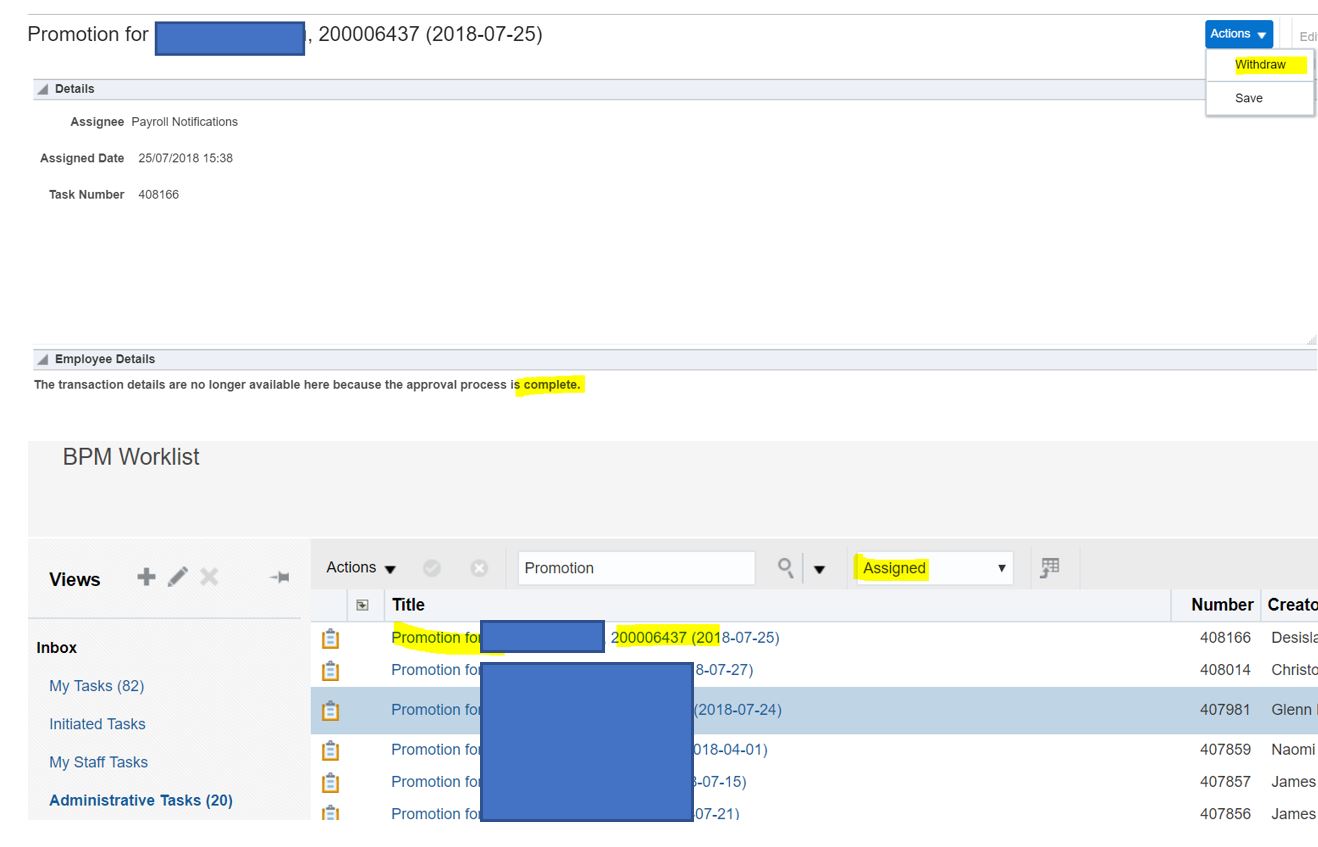Viewport: 1318px width, 847px height.
Task: Collapse the Details section triangle
Action: [43, 89]
